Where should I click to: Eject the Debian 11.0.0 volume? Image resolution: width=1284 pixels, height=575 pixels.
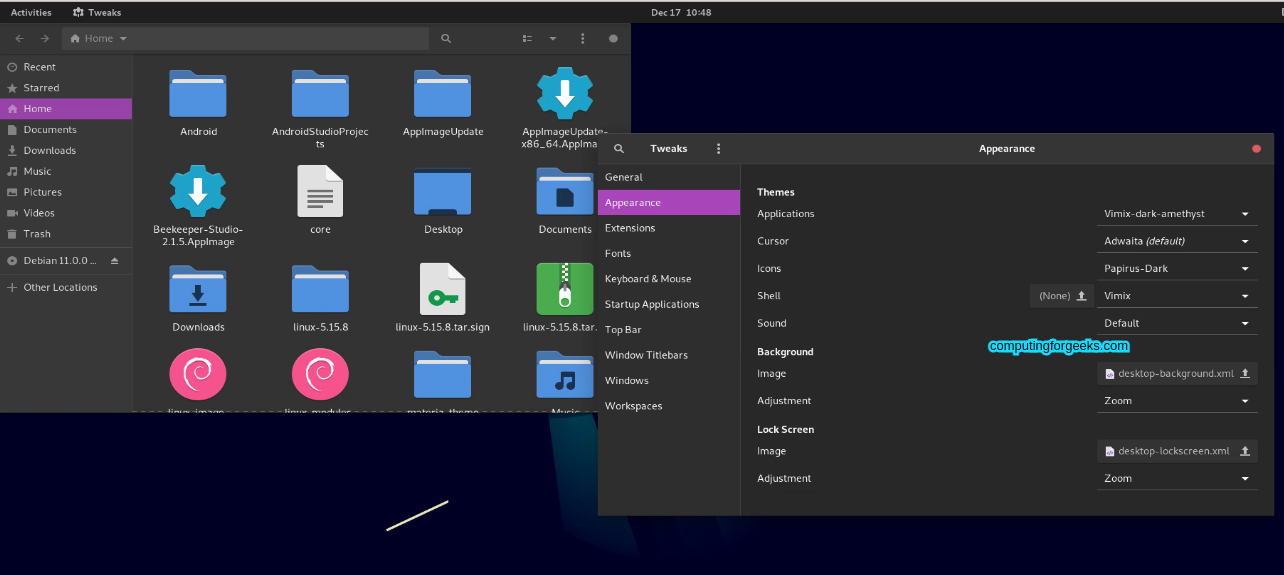tap(114, 261)
